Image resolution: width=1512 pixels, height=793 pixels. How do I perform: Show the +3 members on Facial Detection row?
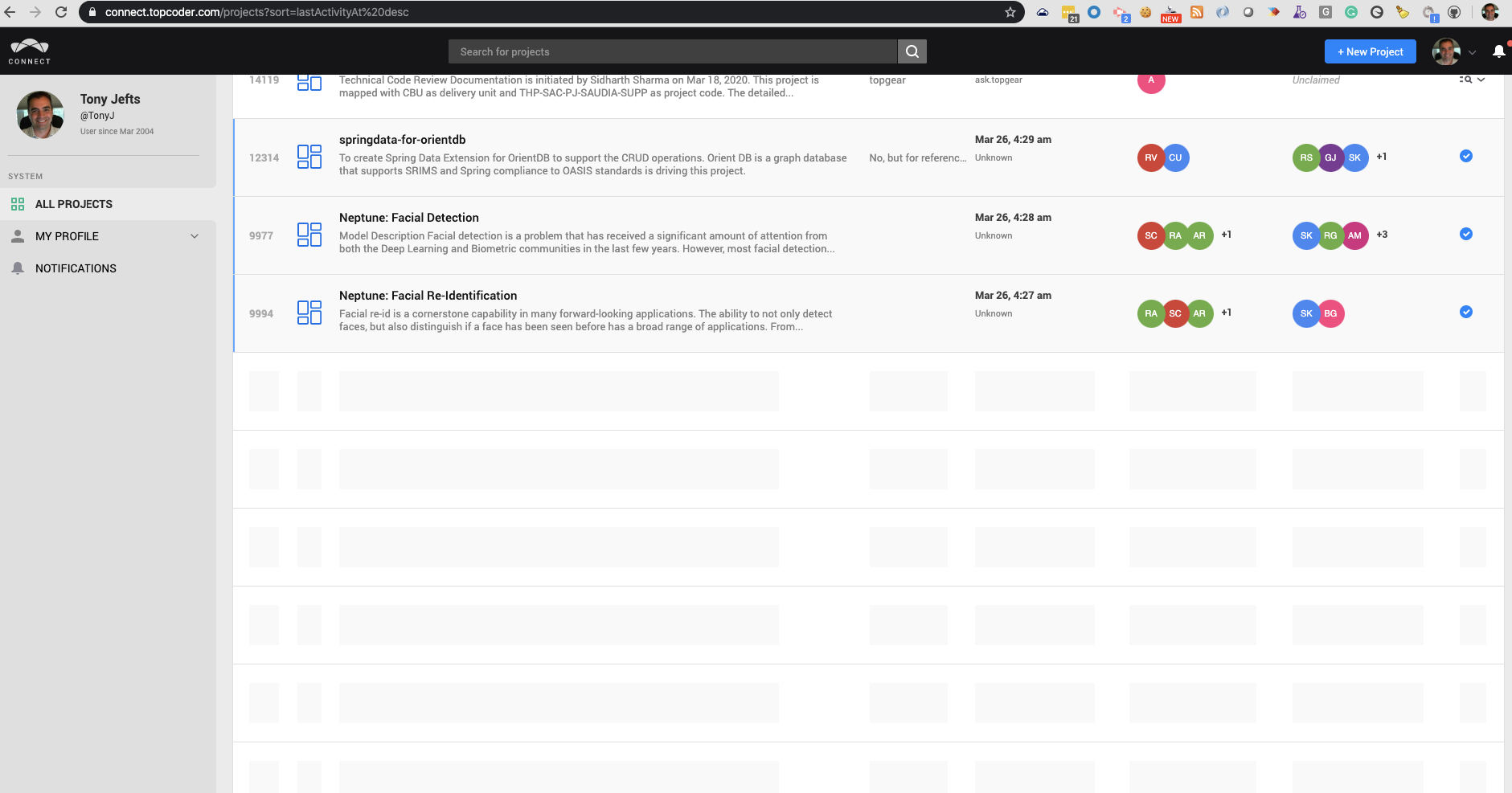1382,235
